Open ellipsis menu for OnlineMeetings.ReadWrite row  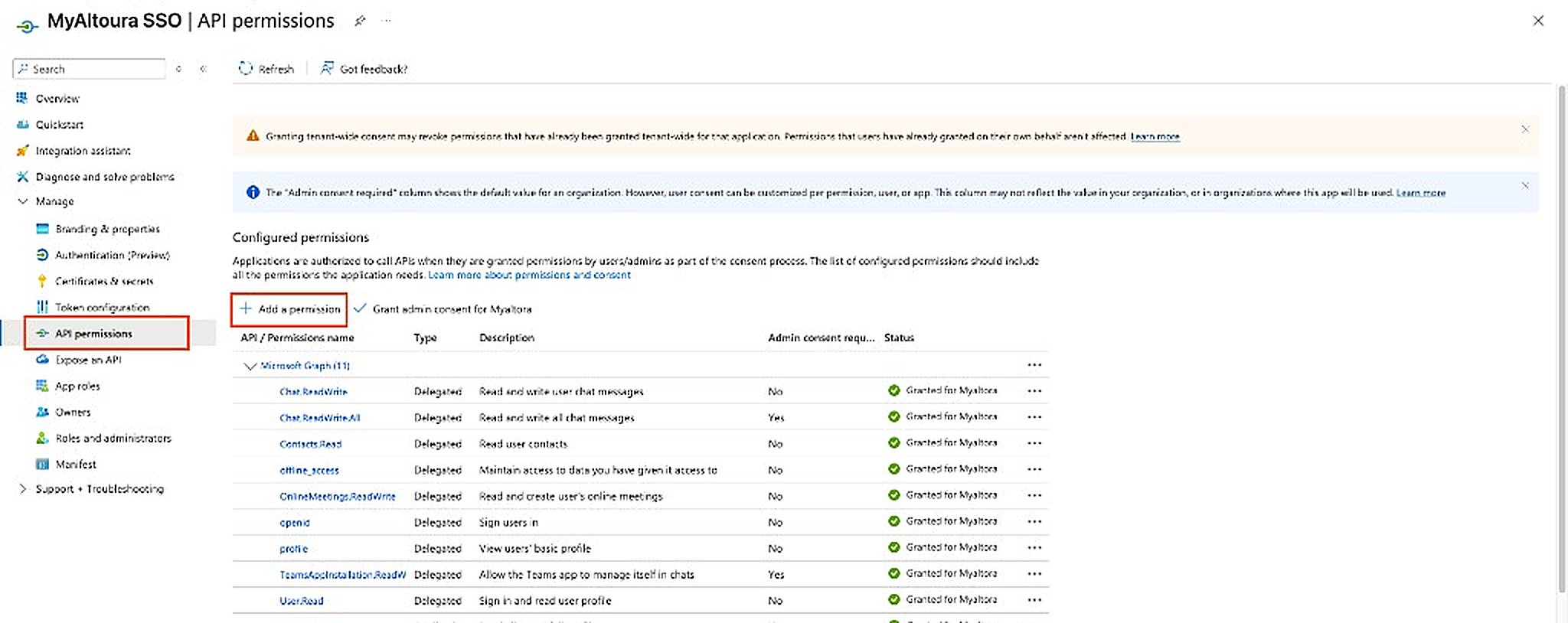click(x=1034, y=495)
